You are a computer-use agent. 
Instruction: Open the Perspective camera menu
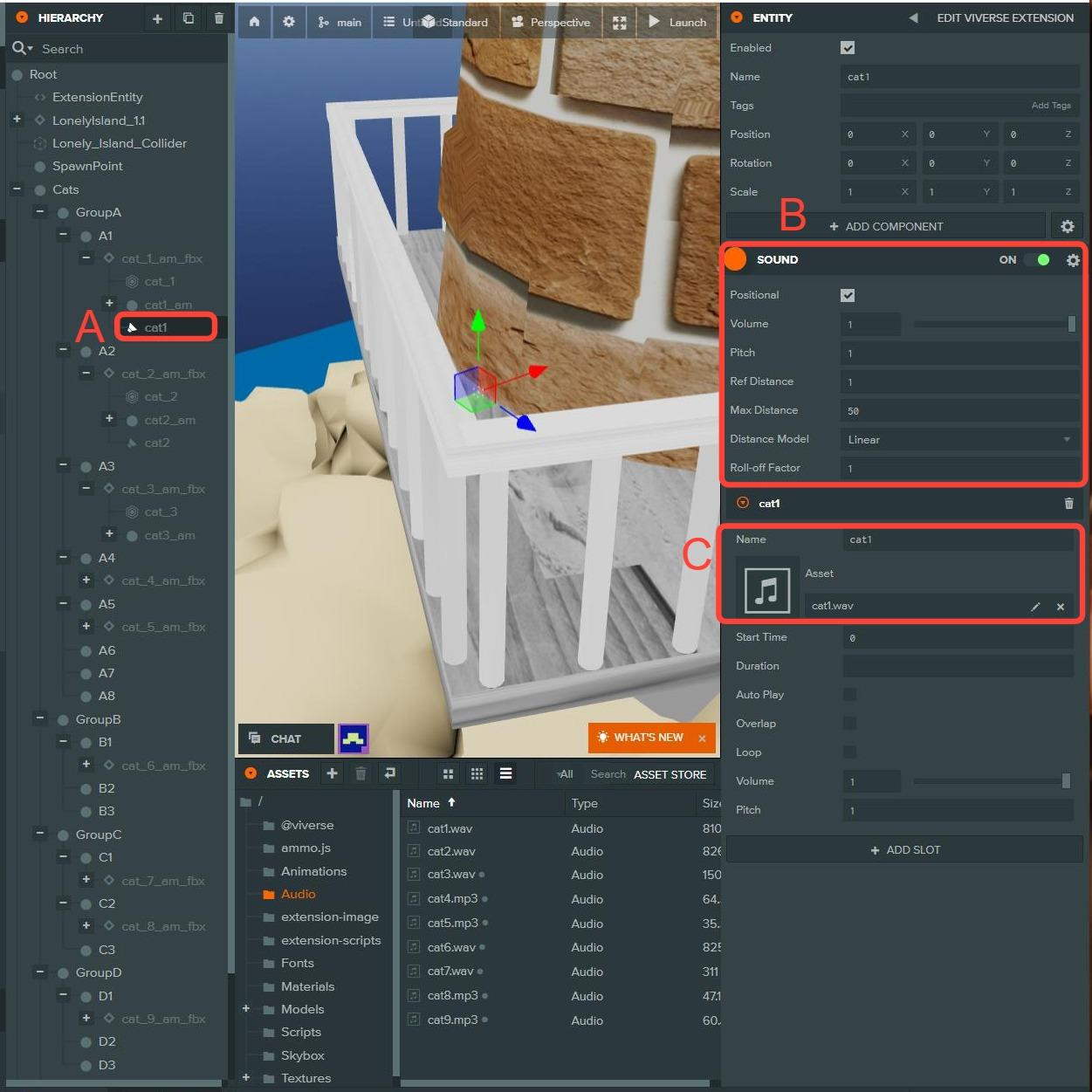pyautogui.click(x=551, y=22)
